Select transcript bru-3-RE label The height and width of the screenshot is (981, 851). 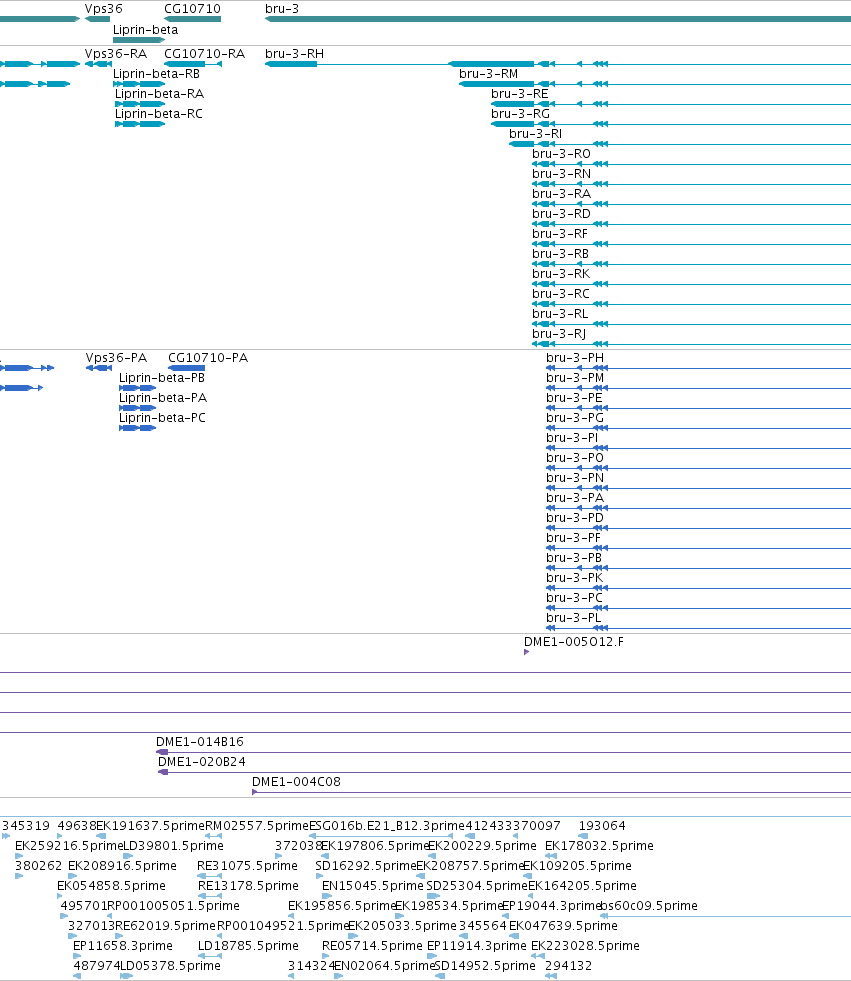pos(519,94)
